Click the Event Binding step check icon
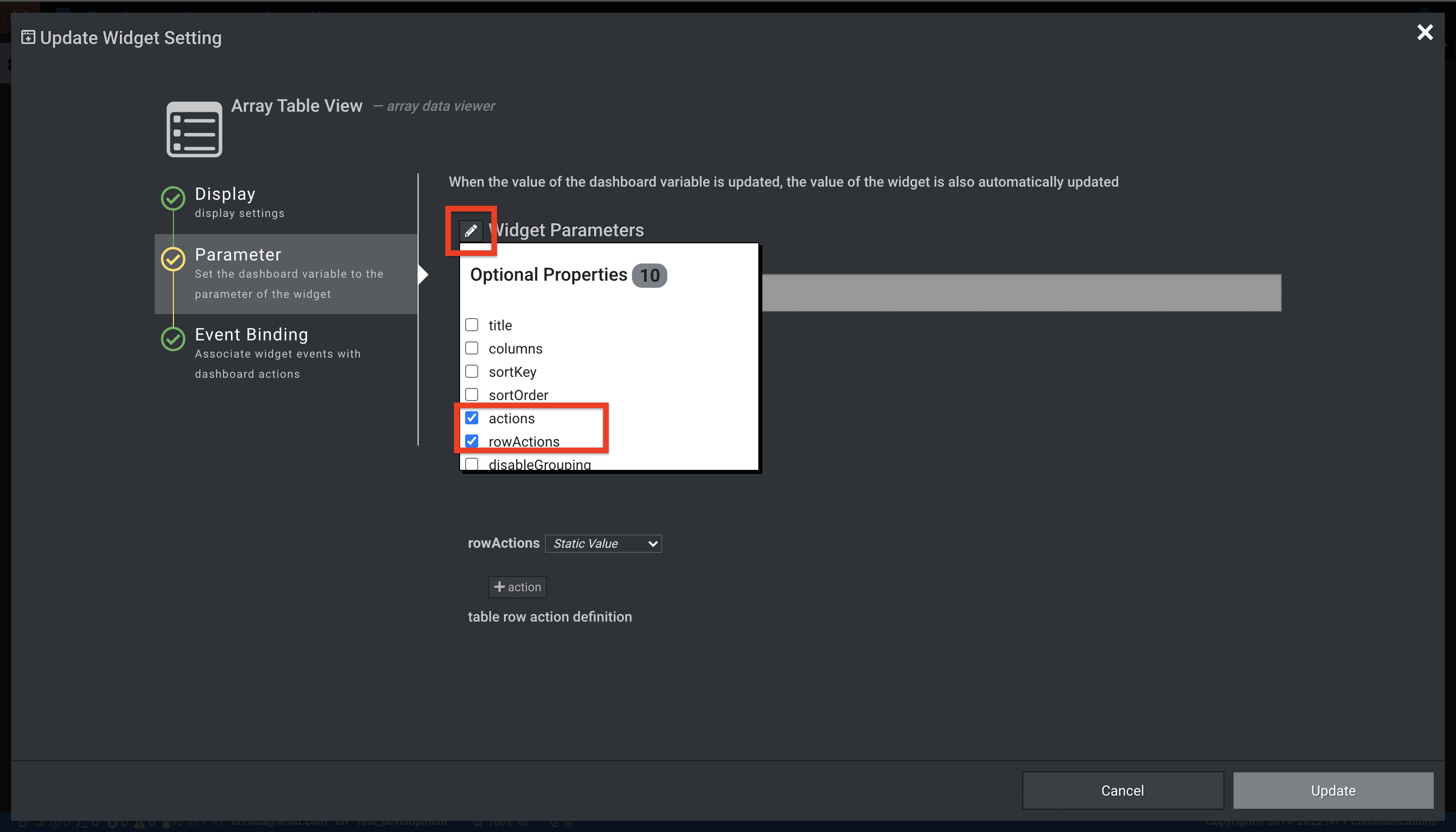The width and height of the screenshot is (1456, 832). point(173,339)
